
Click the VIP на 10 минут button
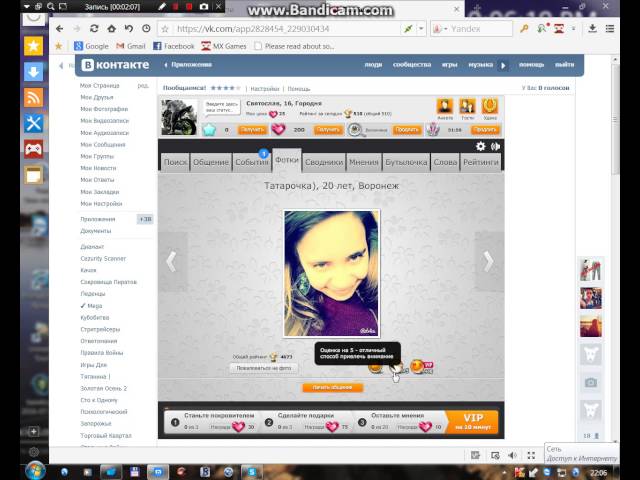tap(472, 421)
